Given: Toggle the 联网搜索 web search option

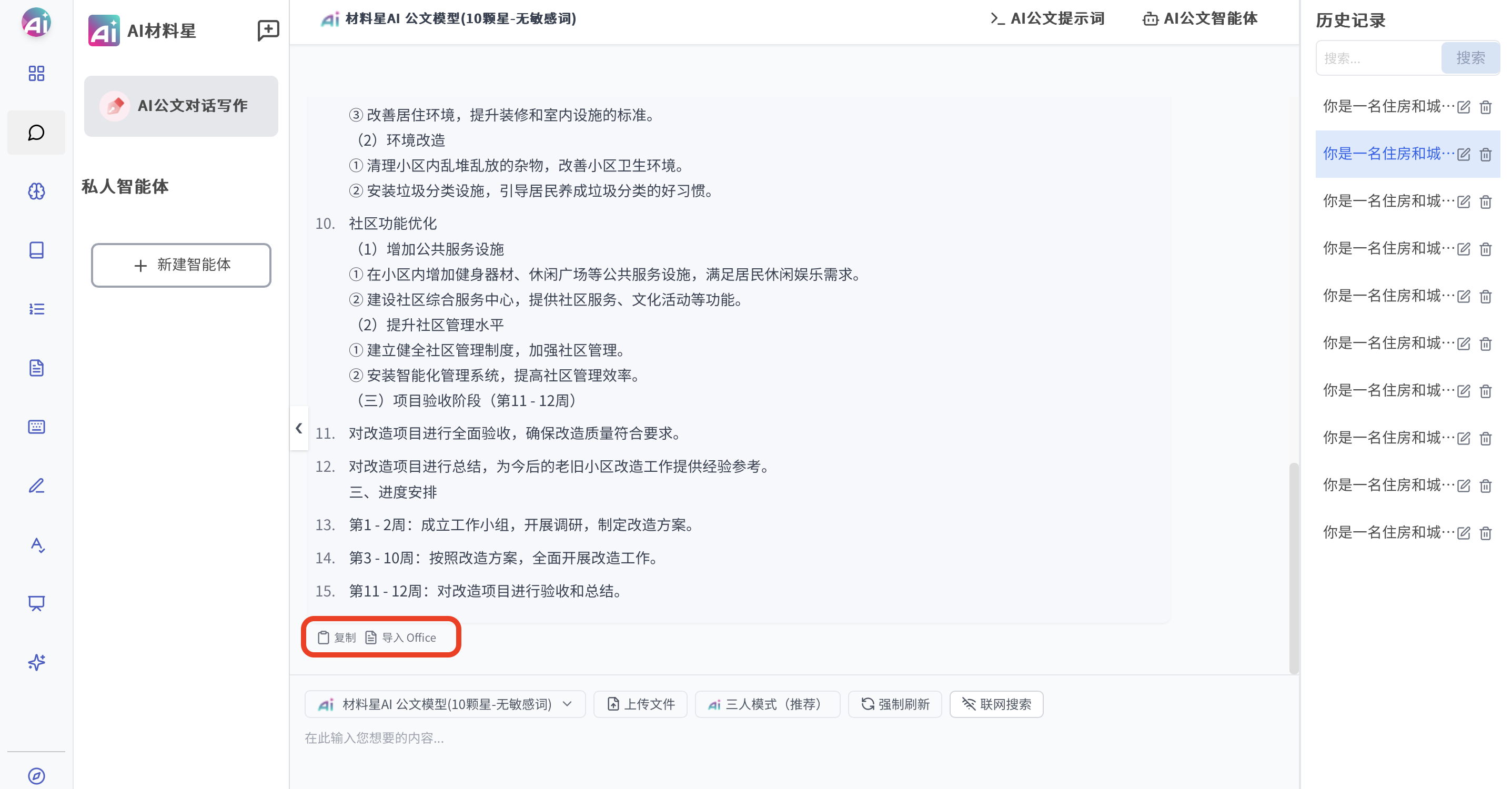Looking at the screenshot, I should click(996, 704).
